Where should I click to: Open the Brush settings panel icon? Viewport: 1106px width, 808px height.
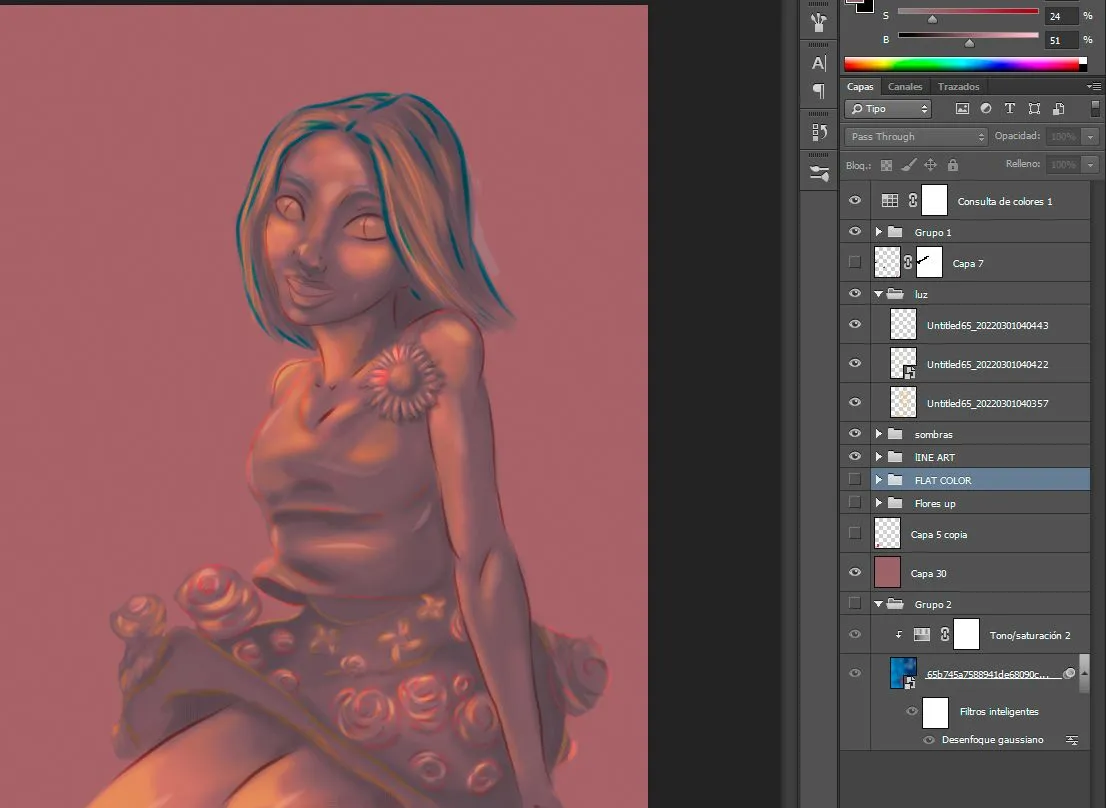819,173
